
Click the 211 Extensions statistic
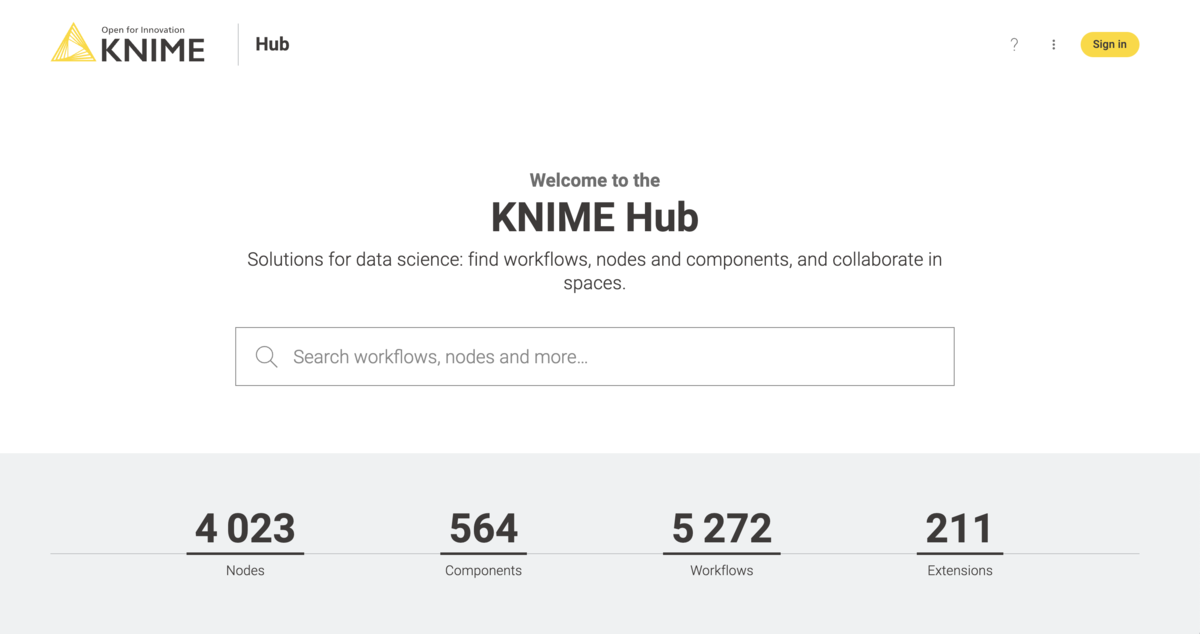pyautogui.click(x=959, y=528)
